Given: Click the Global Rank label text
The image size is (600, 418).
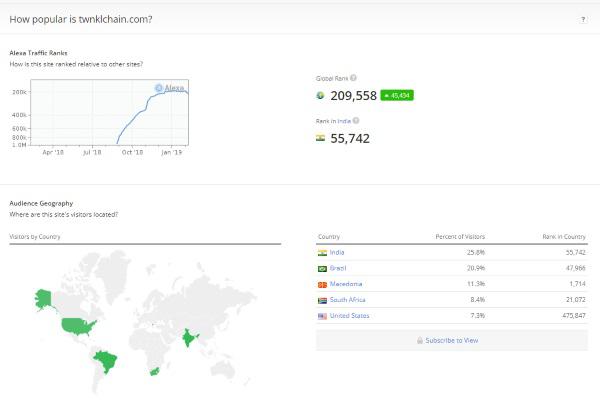Looking at the screenshot, I should [332, 78].
